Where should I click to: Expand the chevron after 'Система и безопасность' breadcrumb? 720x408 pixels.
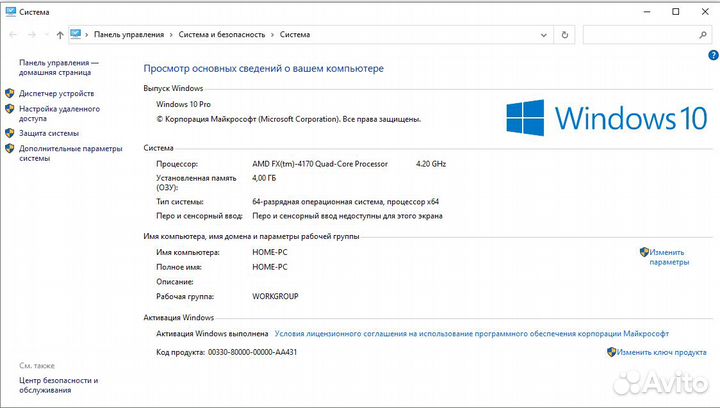click(272, 35)
